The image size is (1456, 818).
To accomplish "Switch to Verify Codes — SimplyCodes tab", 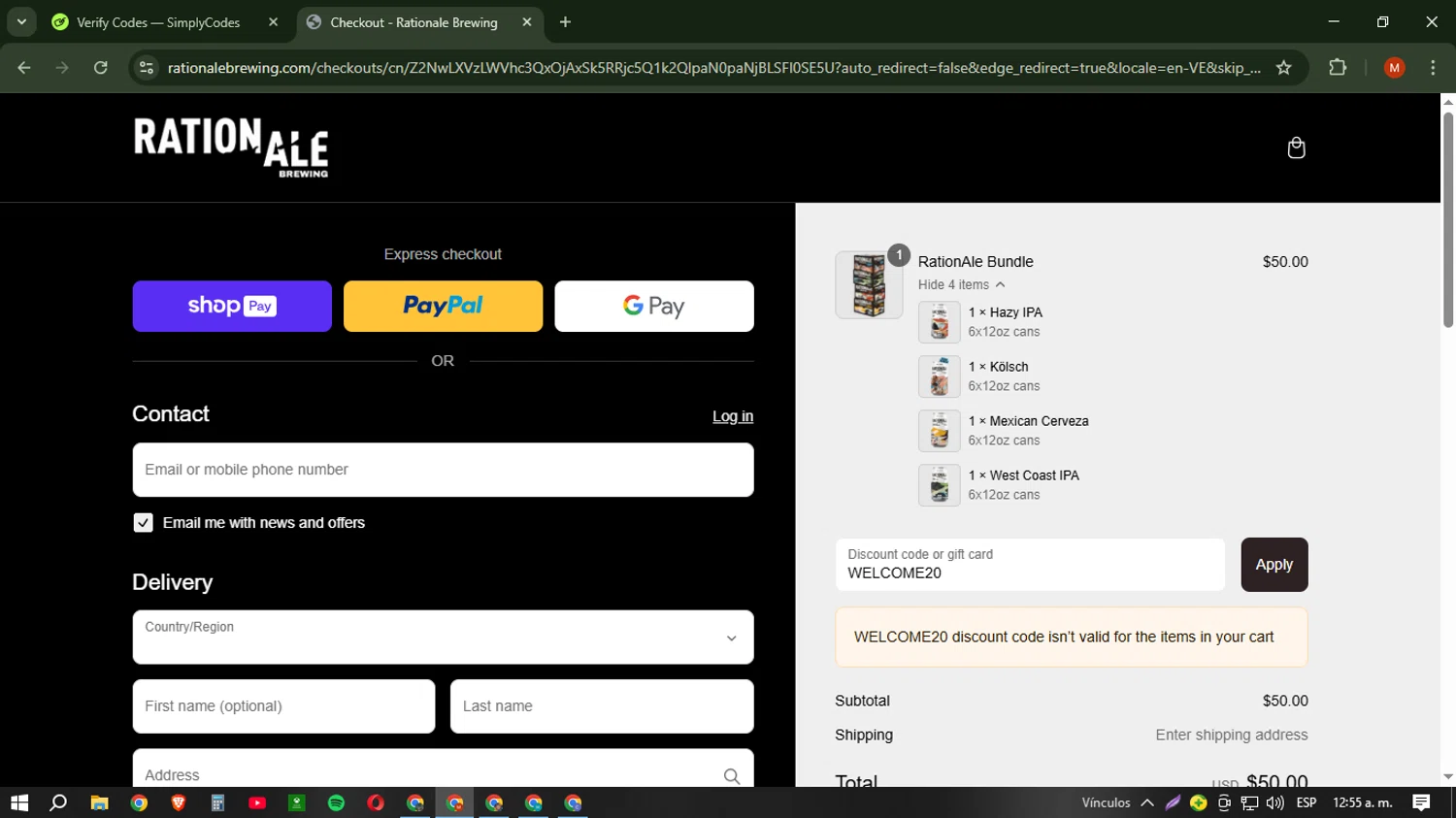I will 160,22.
